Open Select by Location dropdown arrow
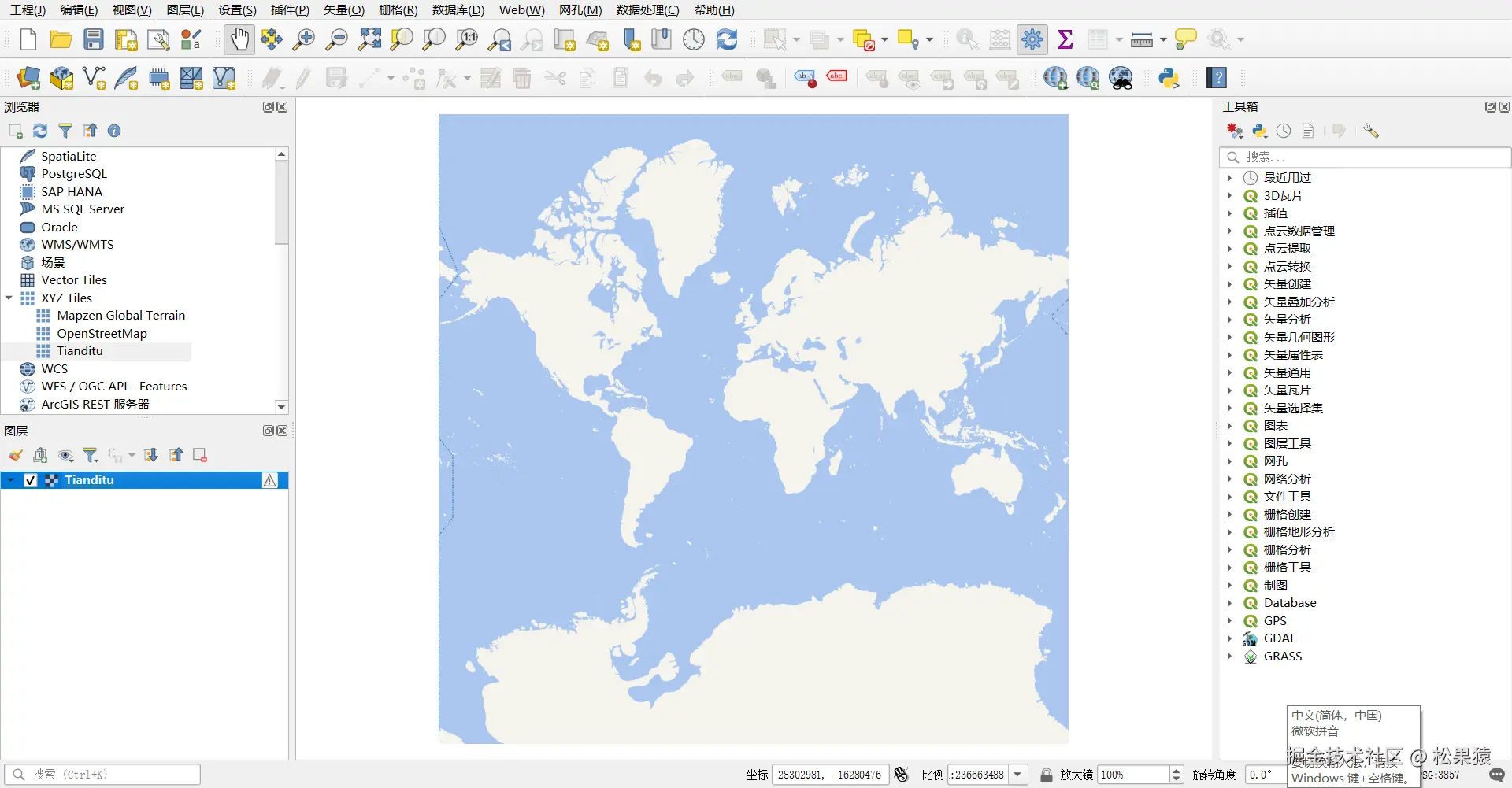 [x=930, y=39]
